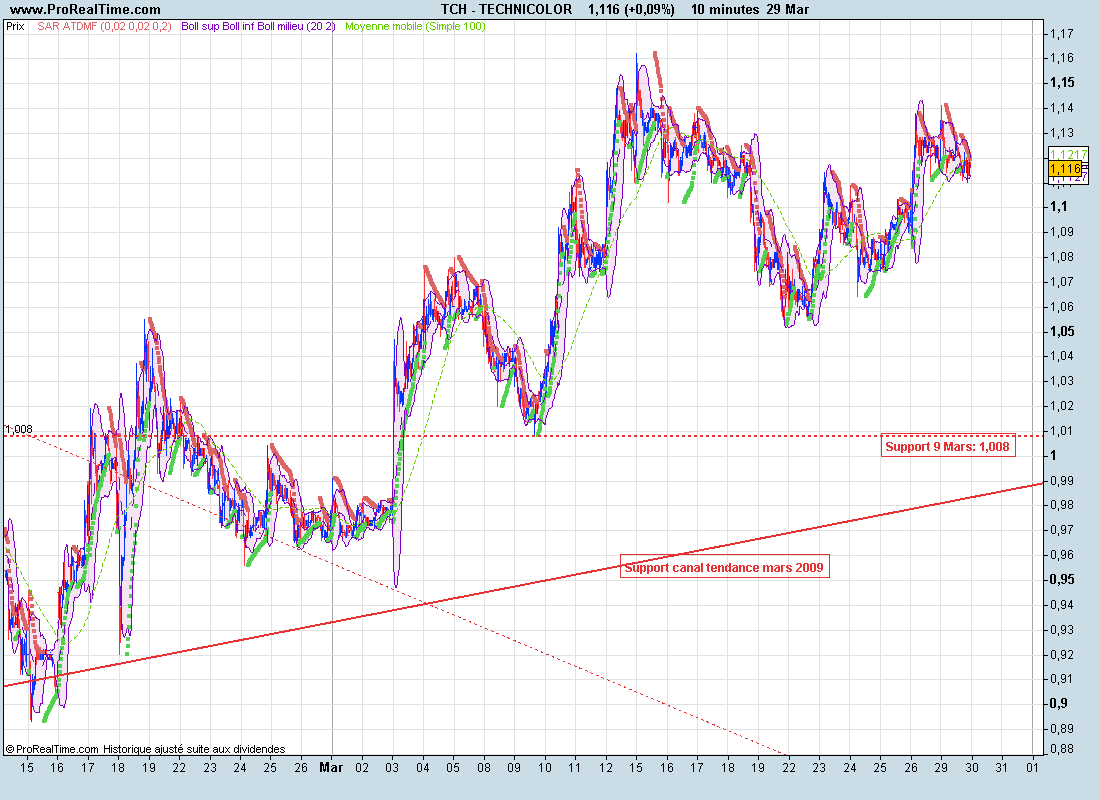Click the 1,09 value on the price axis
Viewport: 1100px width, 800px height.
point(1061,232)
